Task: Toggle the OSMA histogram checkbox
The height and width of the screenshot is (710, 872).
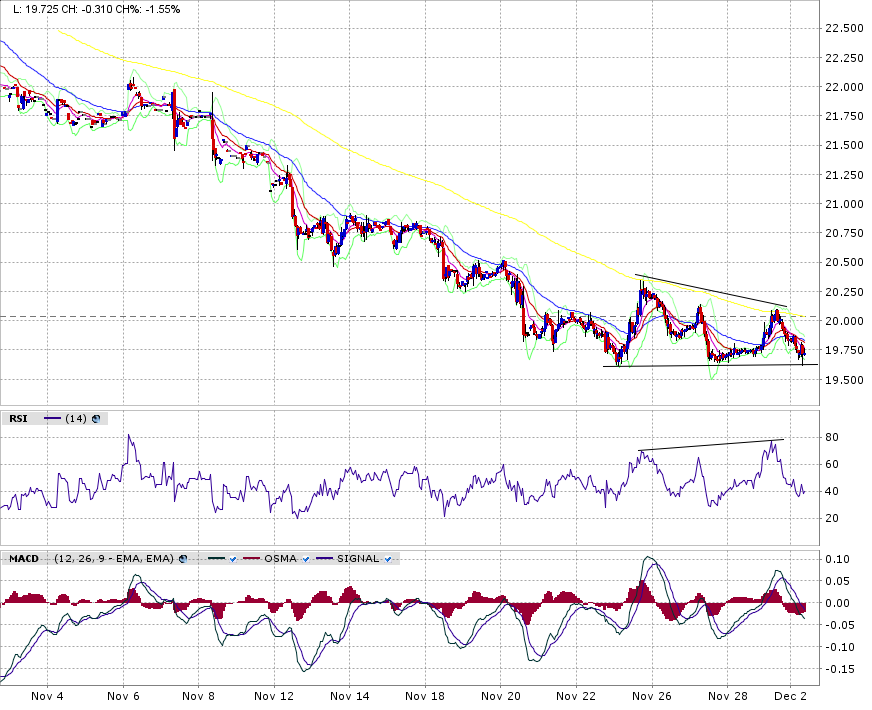Action: coord(306,559)
